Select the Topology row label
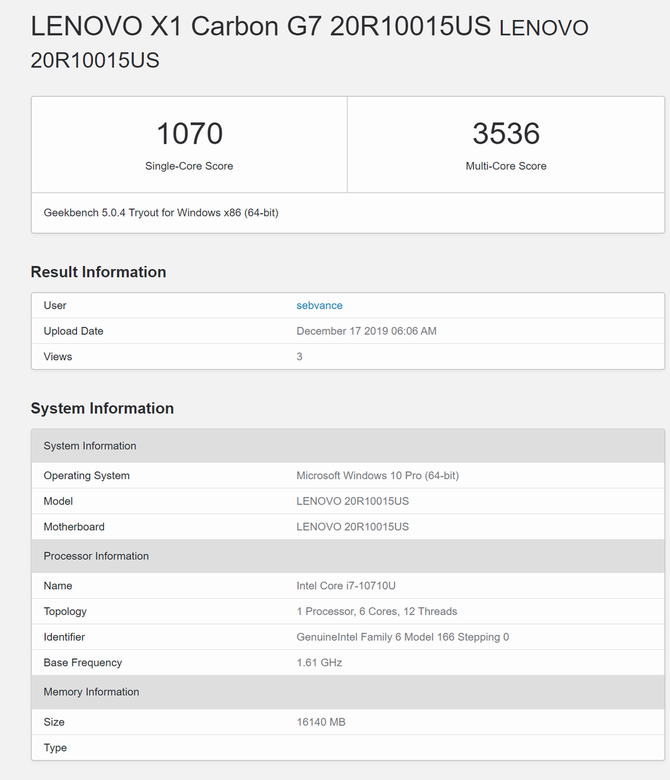This screenshot has height=780, width=670. (65, 611)
